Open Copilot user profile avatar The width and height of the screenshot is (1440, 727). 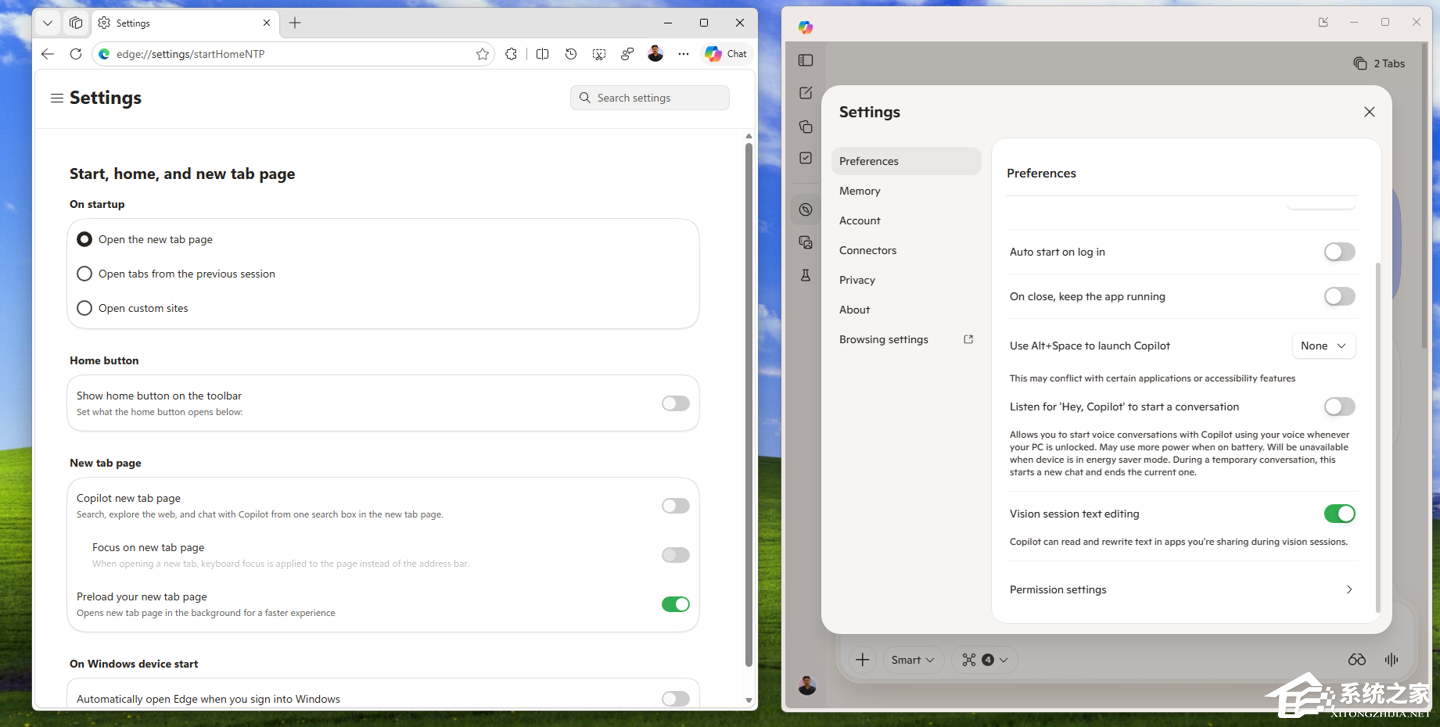click(807, 686)
